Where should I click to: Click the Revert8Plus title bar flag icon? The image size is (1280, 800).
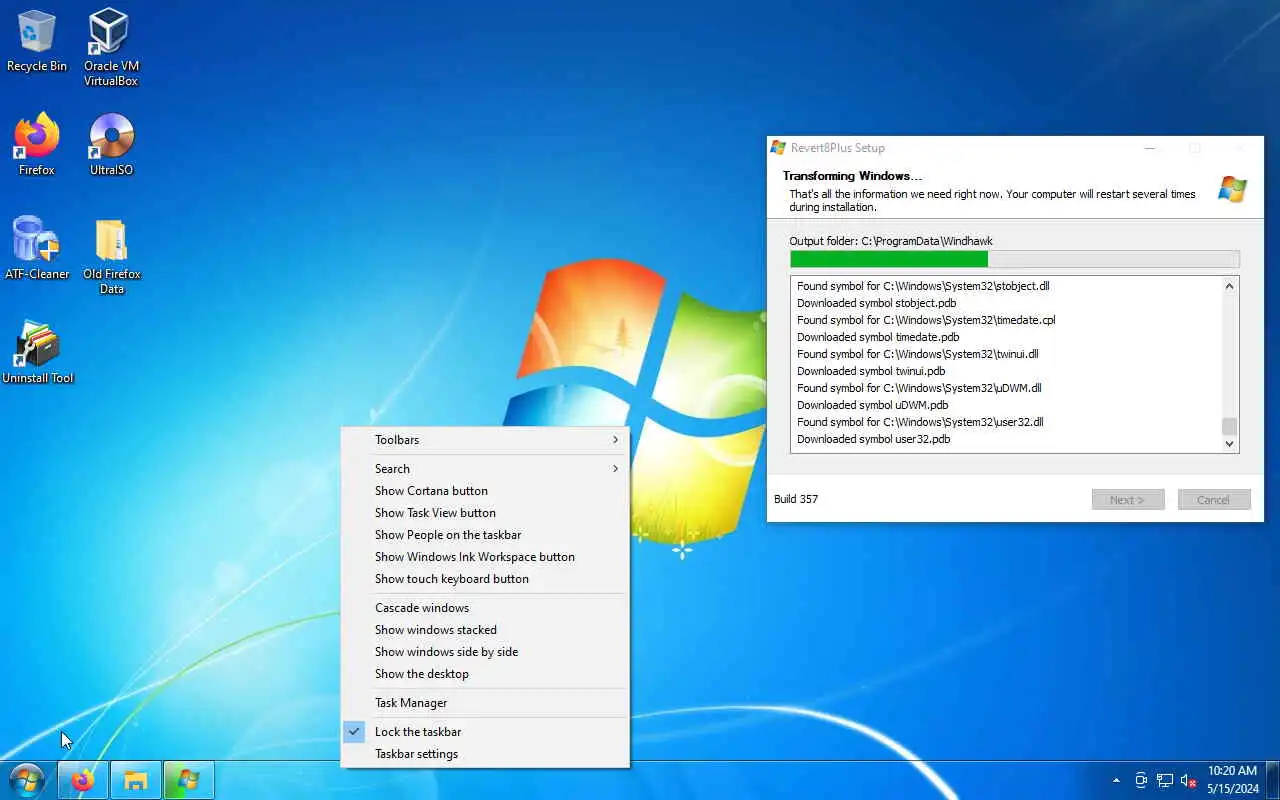pyautogui.click(x=778, y=148)
